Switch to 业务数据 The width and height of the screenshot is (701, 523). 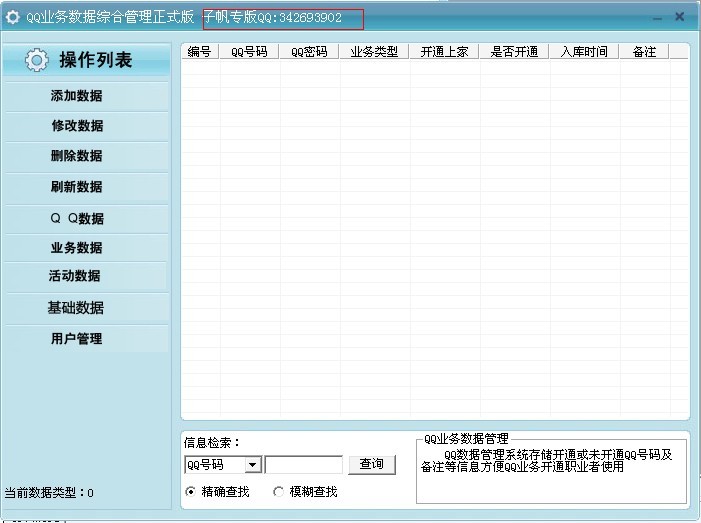[x=86, y=248]
